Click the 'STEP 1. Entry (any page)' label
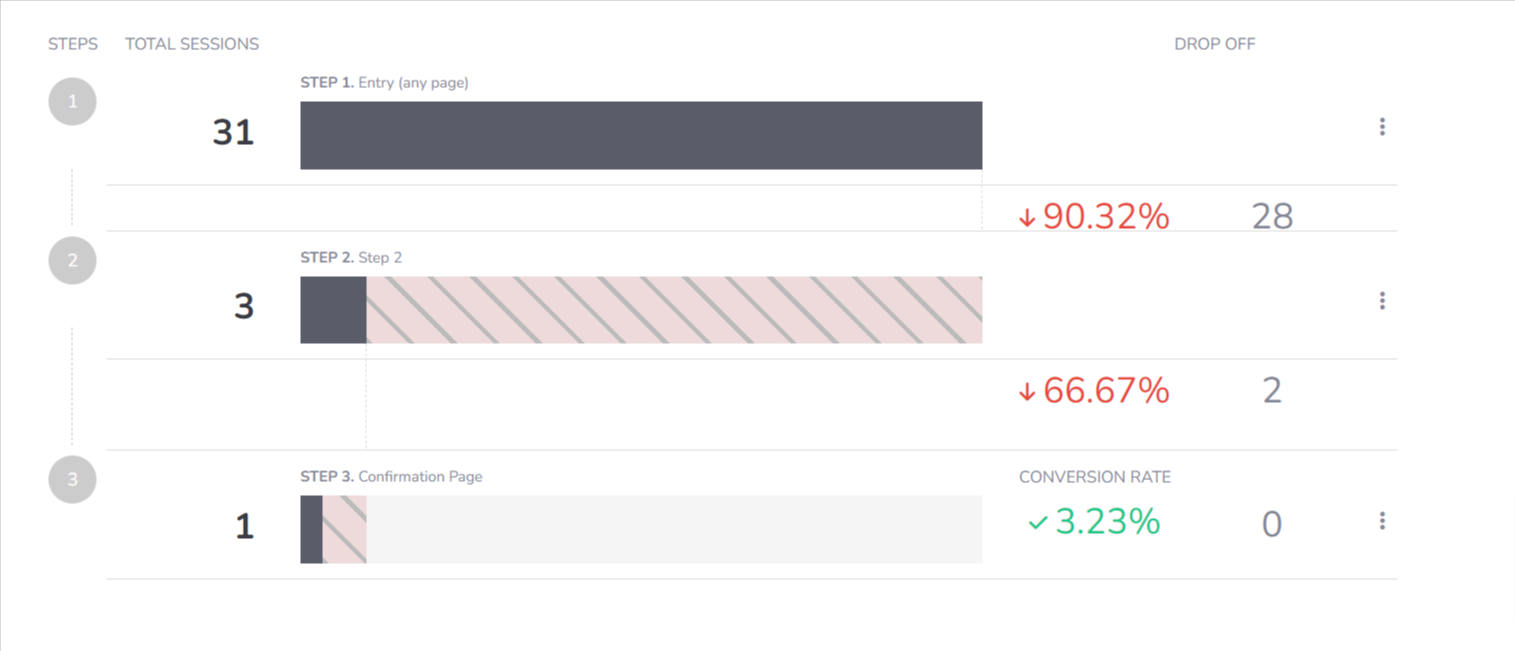The image size is (1515, 651). [384, 83]
